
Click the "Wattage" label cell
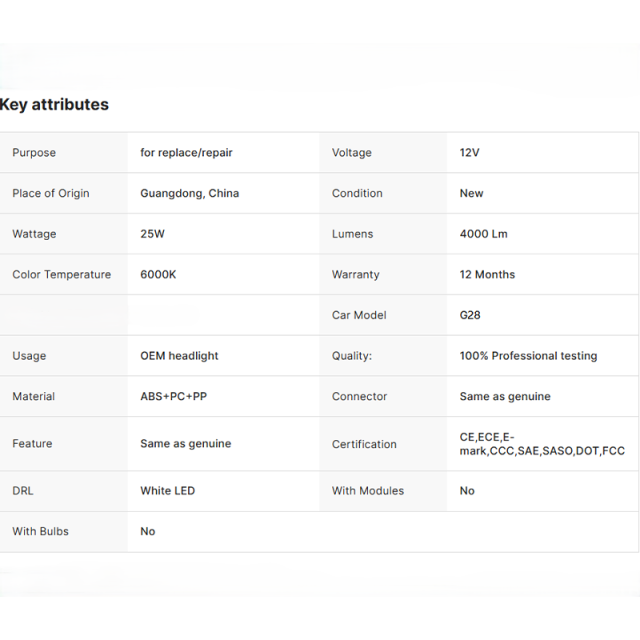pos(34,234)
